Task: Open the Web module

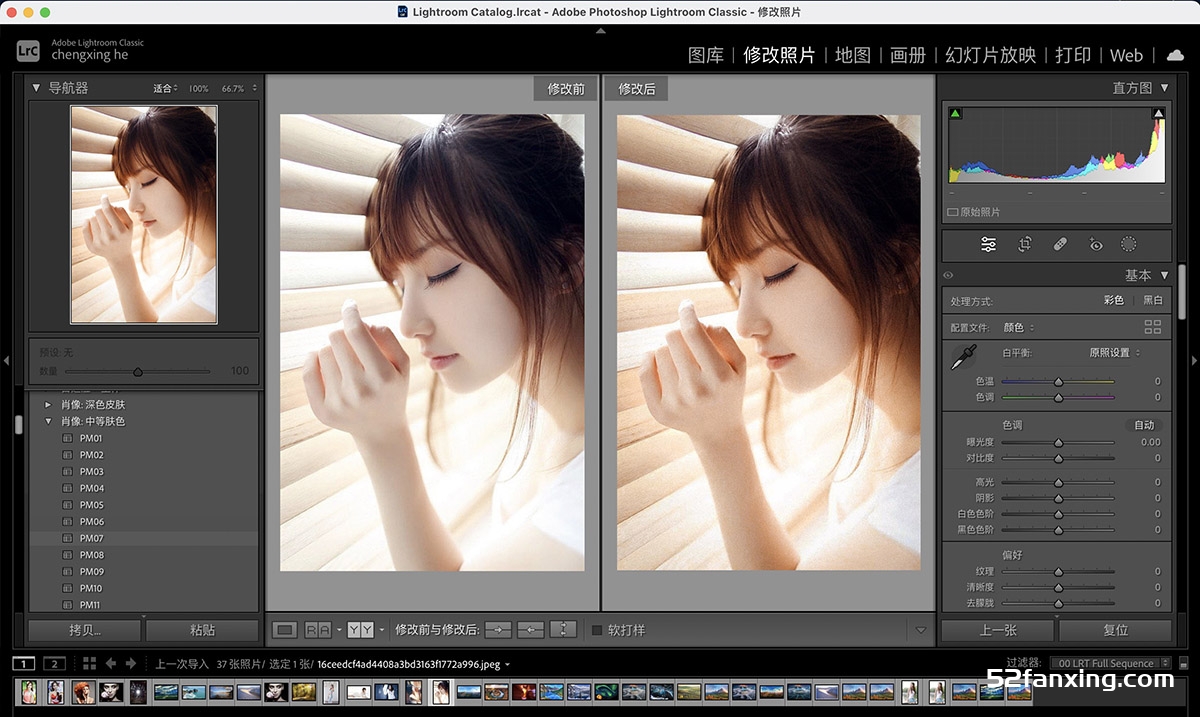Action: click(1127, 55)
